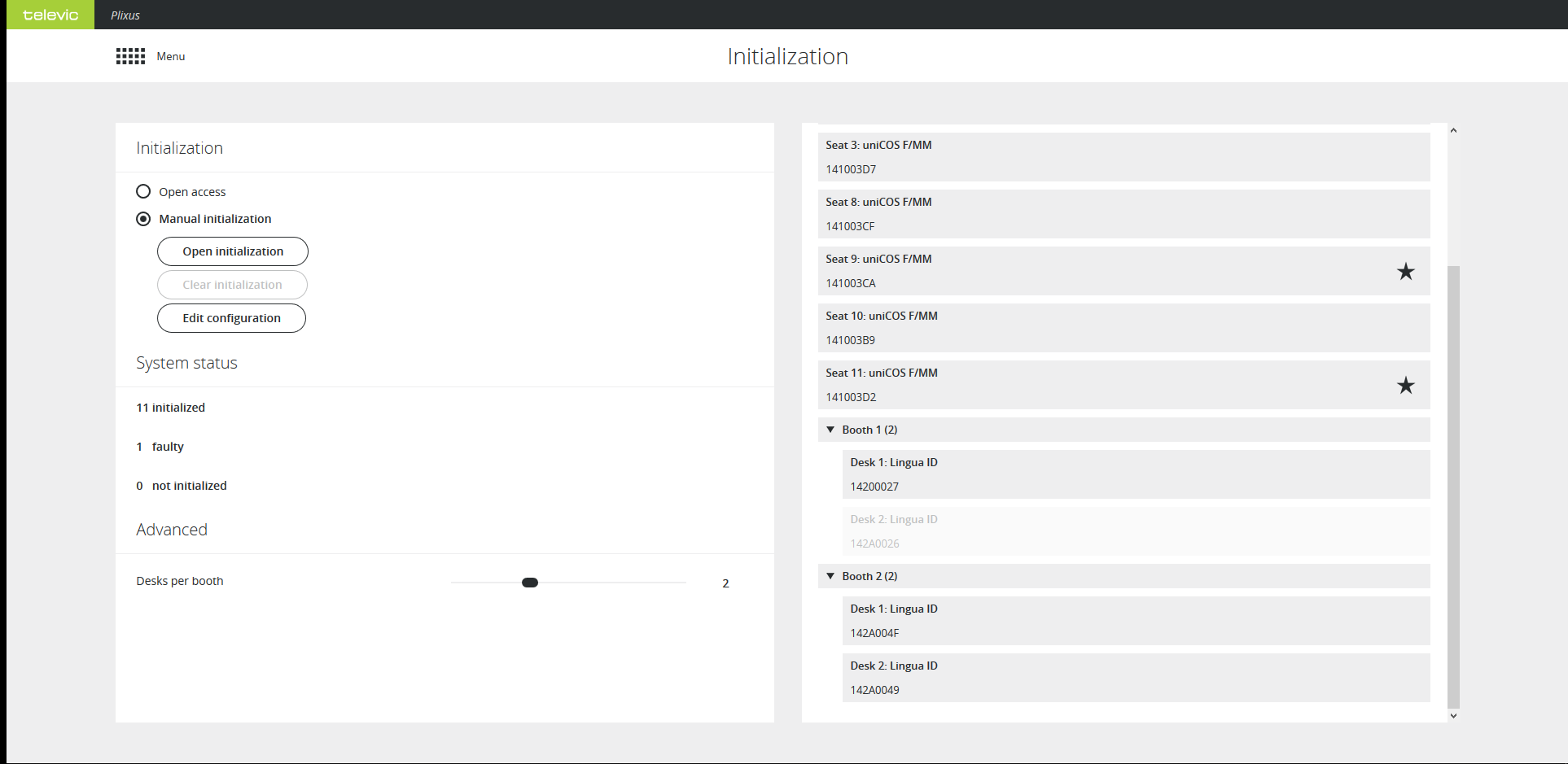Click the device list vertical scrollbar thumb
Screen dimensions: 1568x764
tap(1453, 487)
